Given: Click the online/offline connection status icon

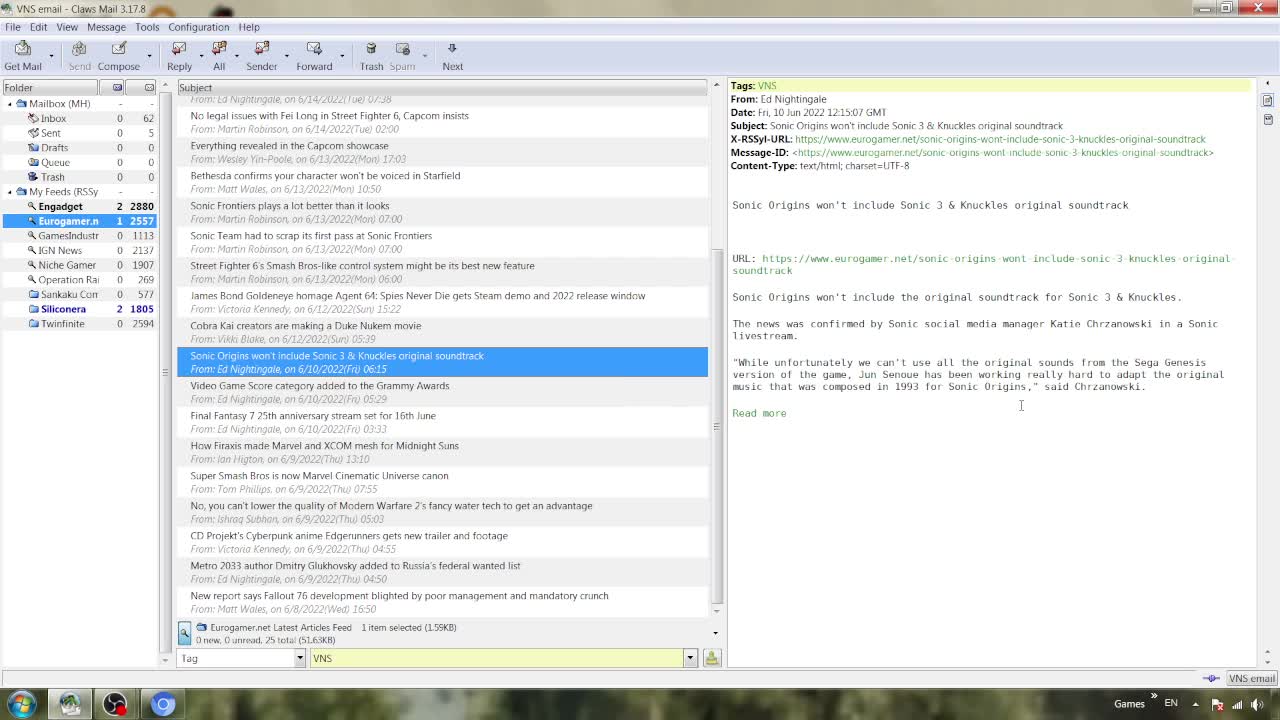Looking at the screenshot, I should (1211, 678).
